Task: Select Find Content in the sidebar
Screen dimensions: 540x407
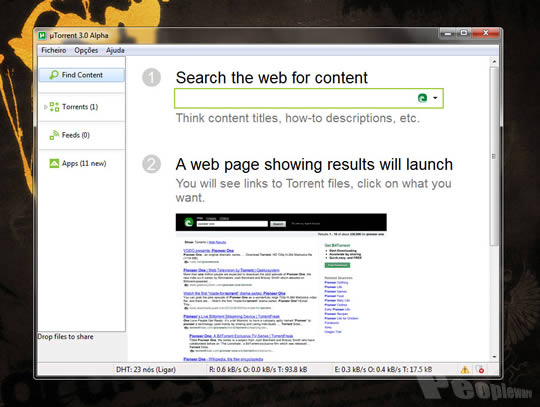Action: point(82,75)
